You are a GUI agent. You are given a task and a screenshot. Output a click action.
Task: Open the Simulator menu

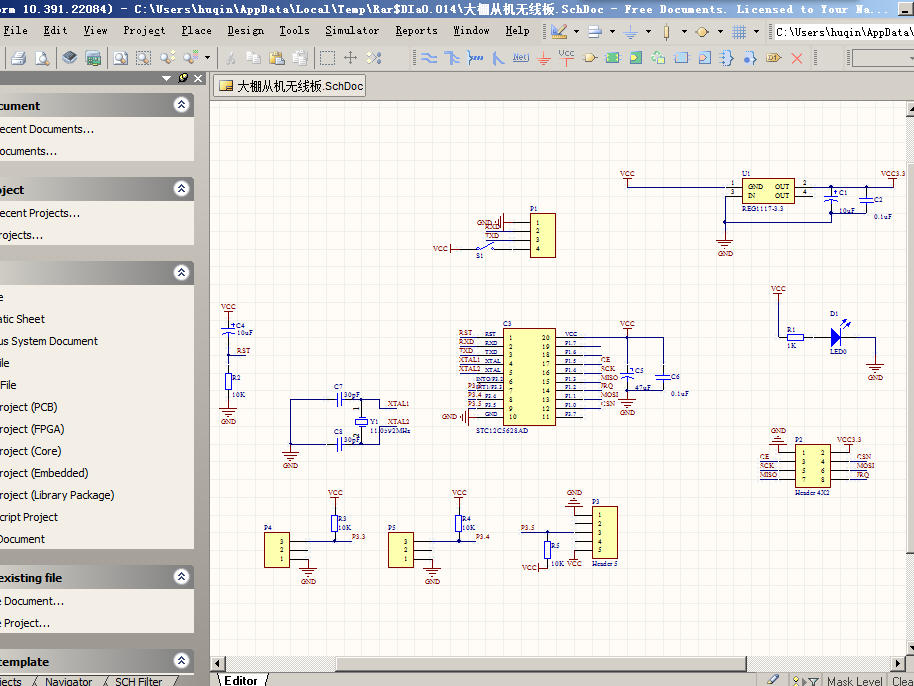(352, 30)
